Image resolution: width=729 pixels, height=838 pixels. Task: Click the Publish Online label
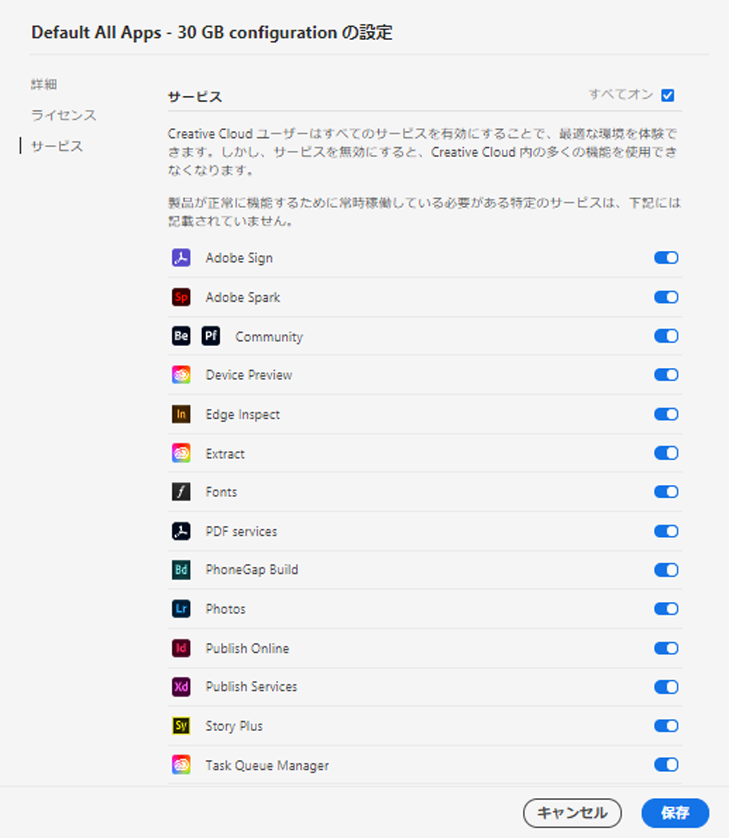click(x=247, y=648)
